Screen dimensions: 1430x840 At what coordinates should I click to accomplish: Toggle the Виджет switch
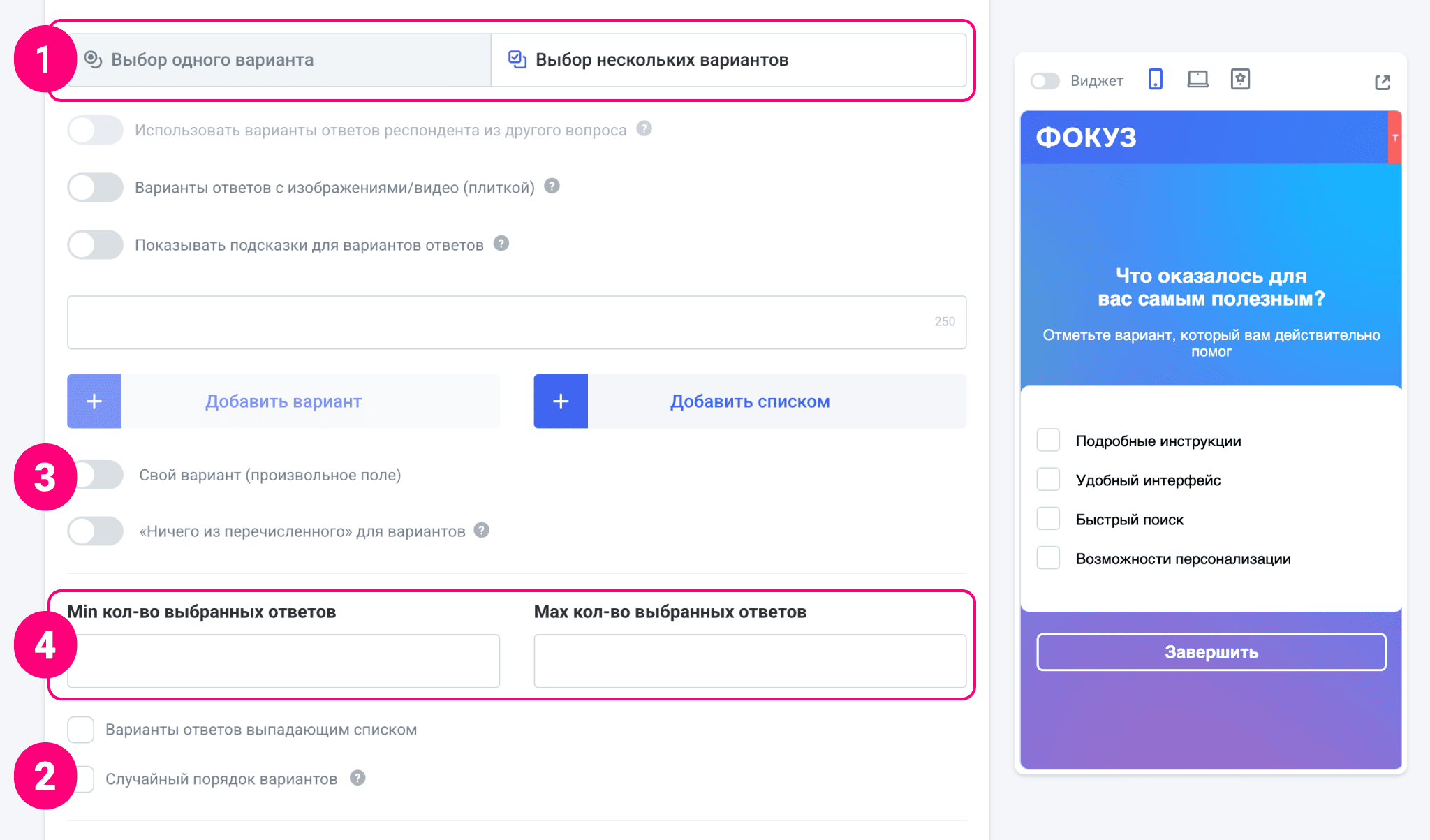(x=1045, y=81)
